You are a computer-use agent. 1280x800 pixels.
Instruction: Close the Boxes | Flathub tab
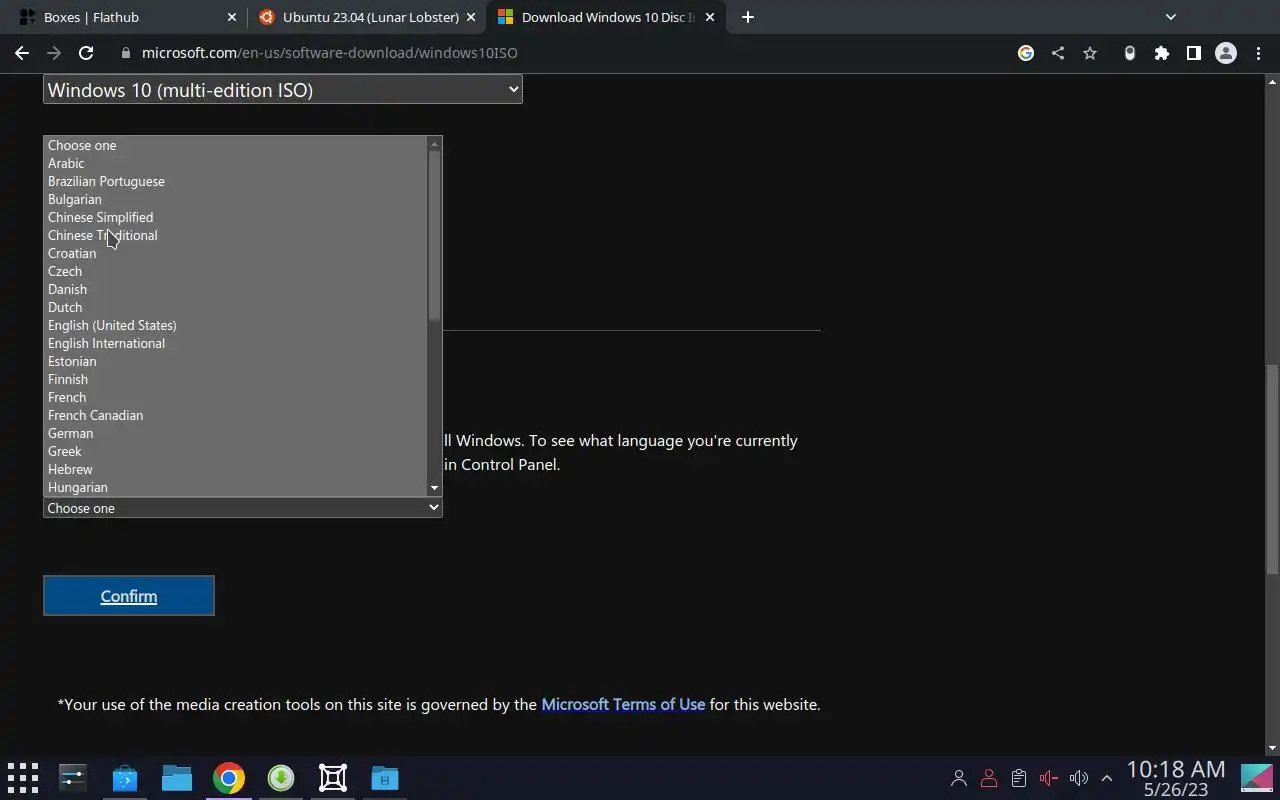pyautogui.click(x=232, y=17)
